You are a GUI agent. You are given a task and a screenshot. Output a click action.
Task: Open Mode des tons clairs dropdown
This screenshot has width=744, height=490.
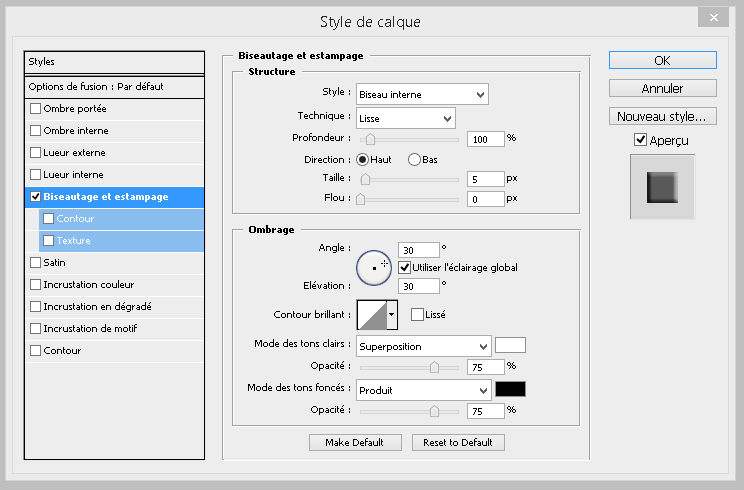coord(423,346)
